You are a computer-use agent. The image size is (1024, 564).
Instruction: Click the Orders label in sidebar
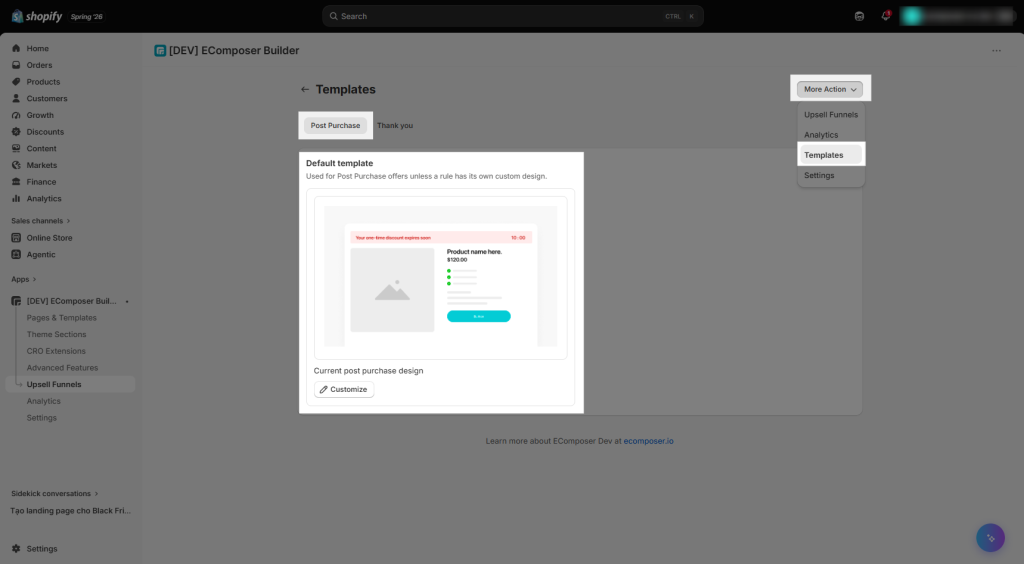click(39, 65)
